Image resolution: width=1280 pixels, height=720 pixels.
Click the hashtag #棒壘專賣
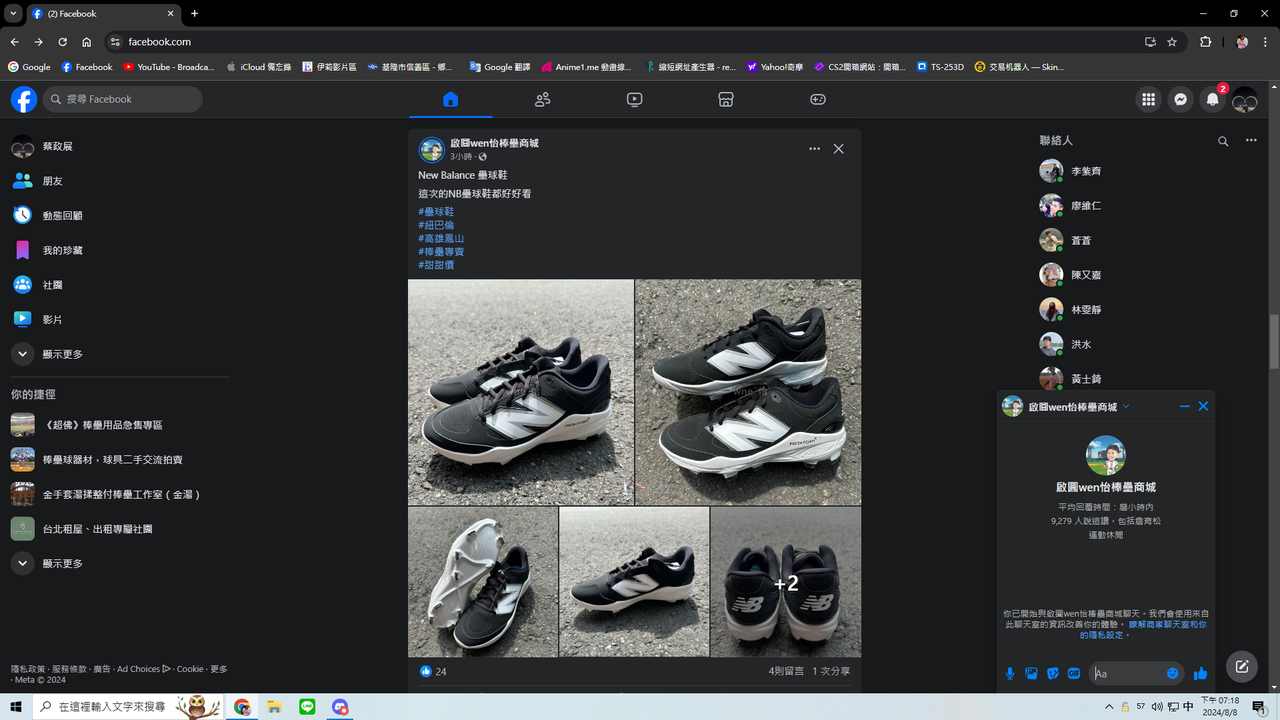click(441, 251)
